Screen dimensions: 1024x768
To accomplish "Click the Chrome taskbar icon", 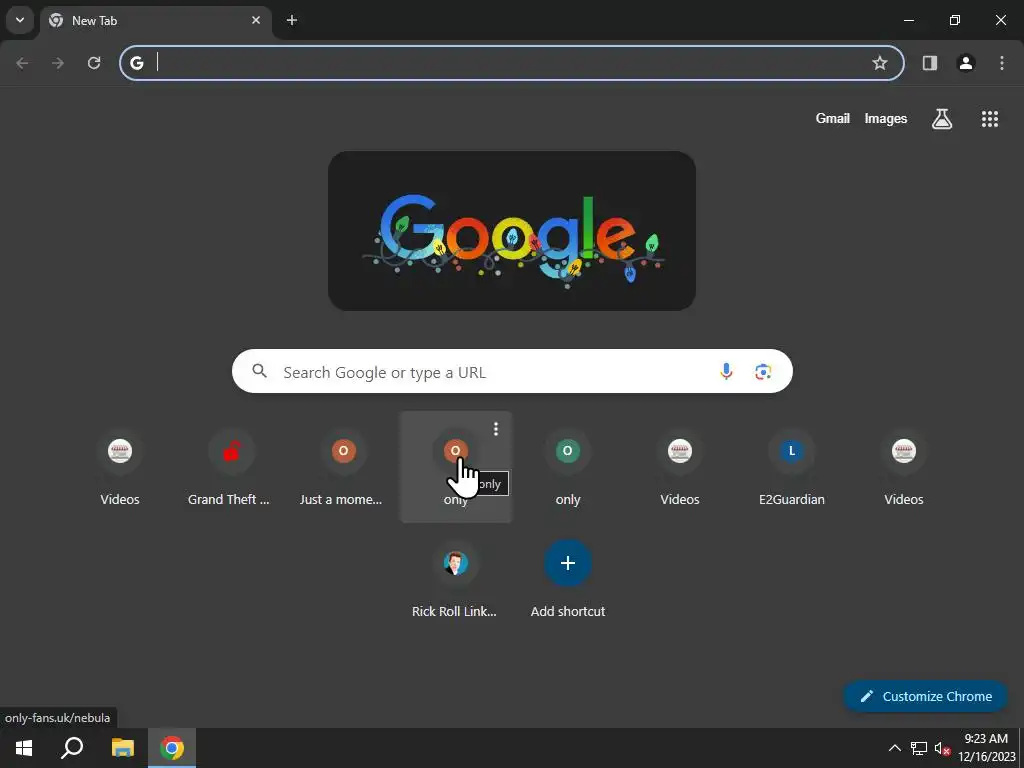I will pyautogui.click(x=172, y=748).
